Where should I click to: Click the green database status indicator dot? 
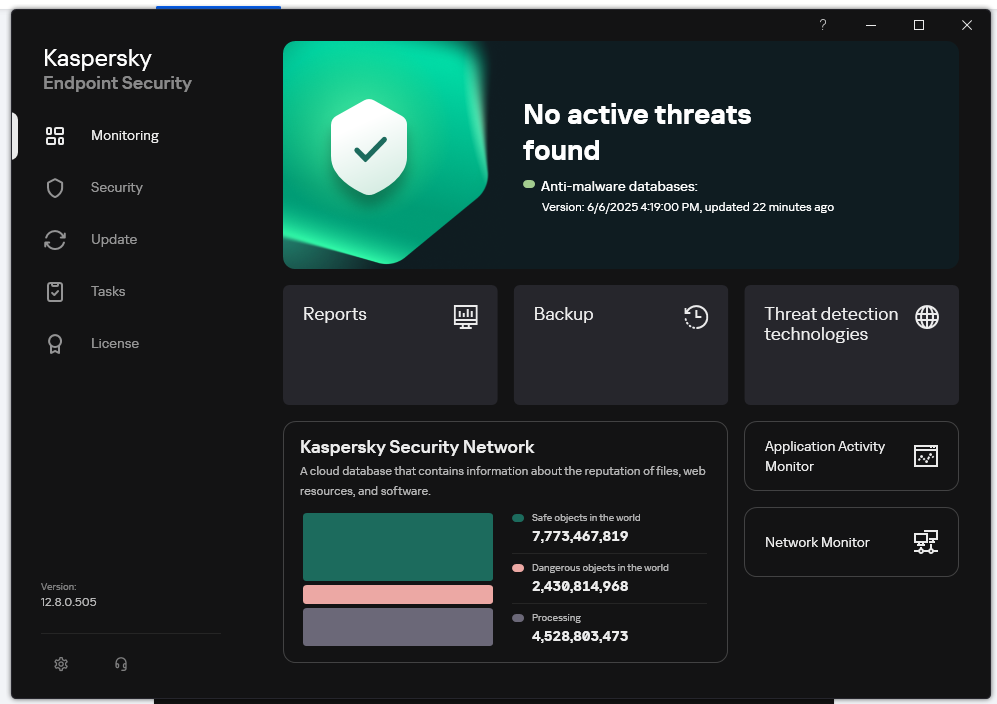tap(529, 184)
